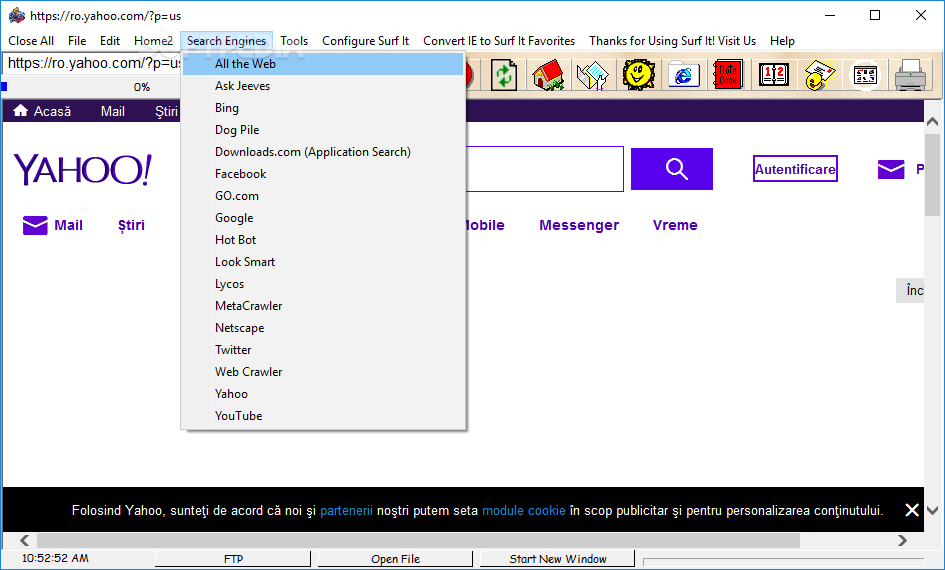
Task: Open the Edit menu
Action: tap(110, 40)
